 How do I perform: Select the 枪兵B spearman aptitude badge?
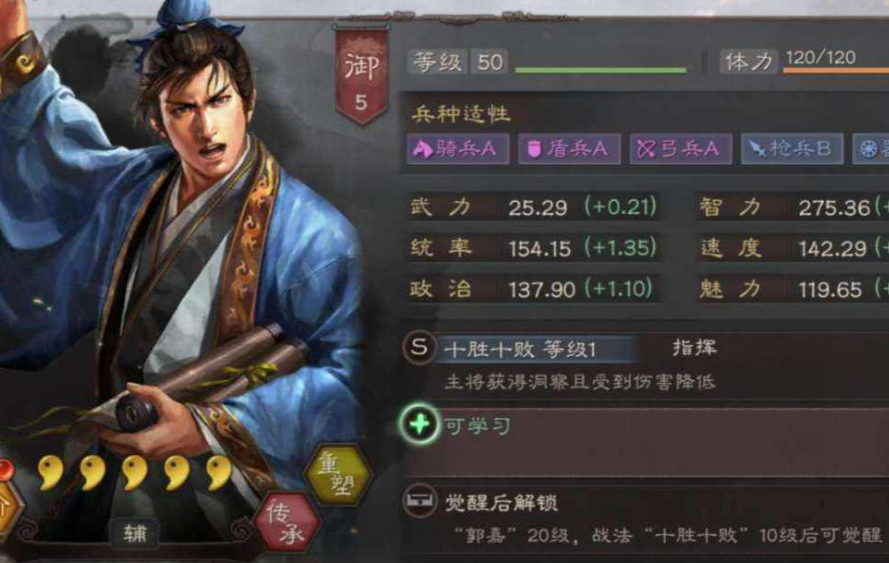coord(792,149)
